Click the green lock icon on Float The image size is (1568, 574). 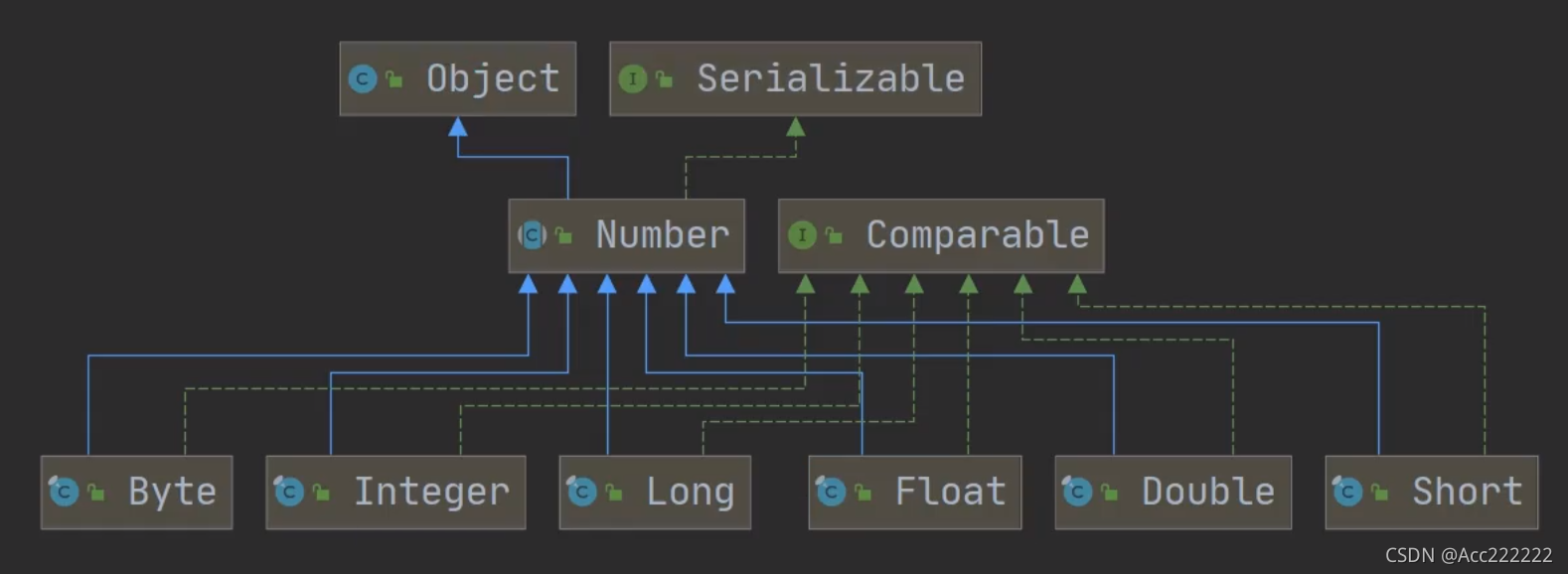point(862,492)
